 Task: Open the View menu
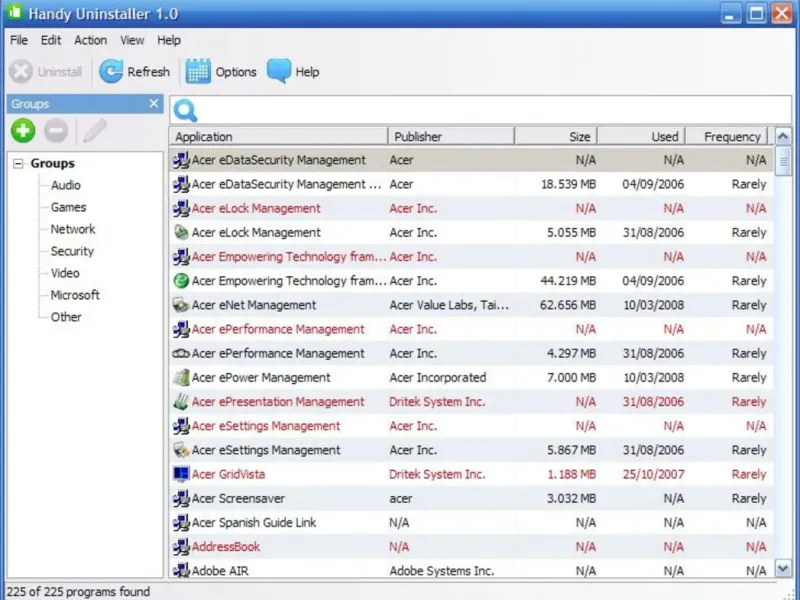click(x=132, y=40)
